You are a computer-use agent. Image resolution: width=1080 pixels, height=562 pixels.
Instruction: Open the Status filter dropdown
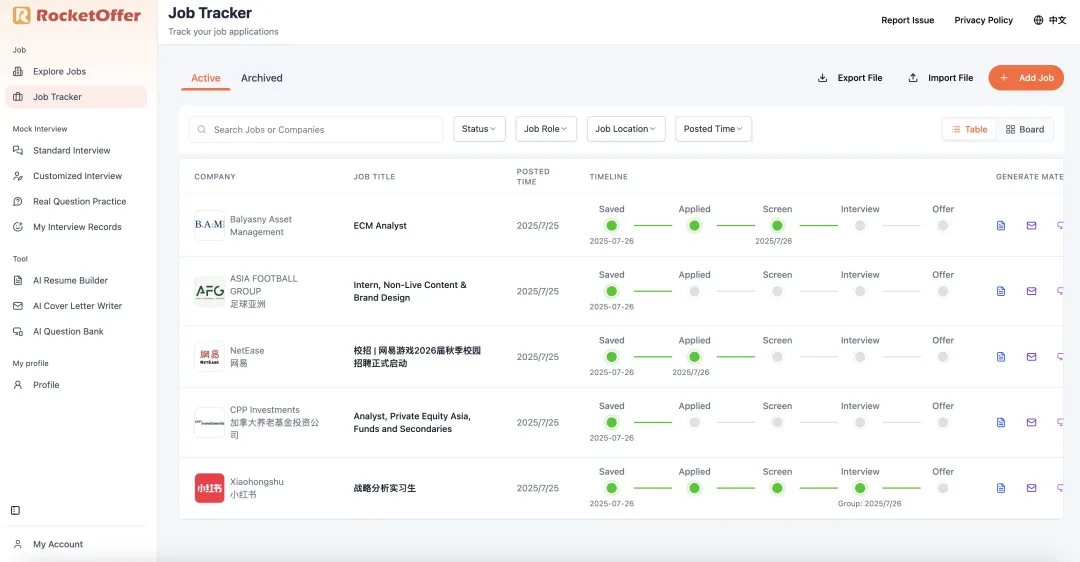pyautogui.click(x=479, y=129)
